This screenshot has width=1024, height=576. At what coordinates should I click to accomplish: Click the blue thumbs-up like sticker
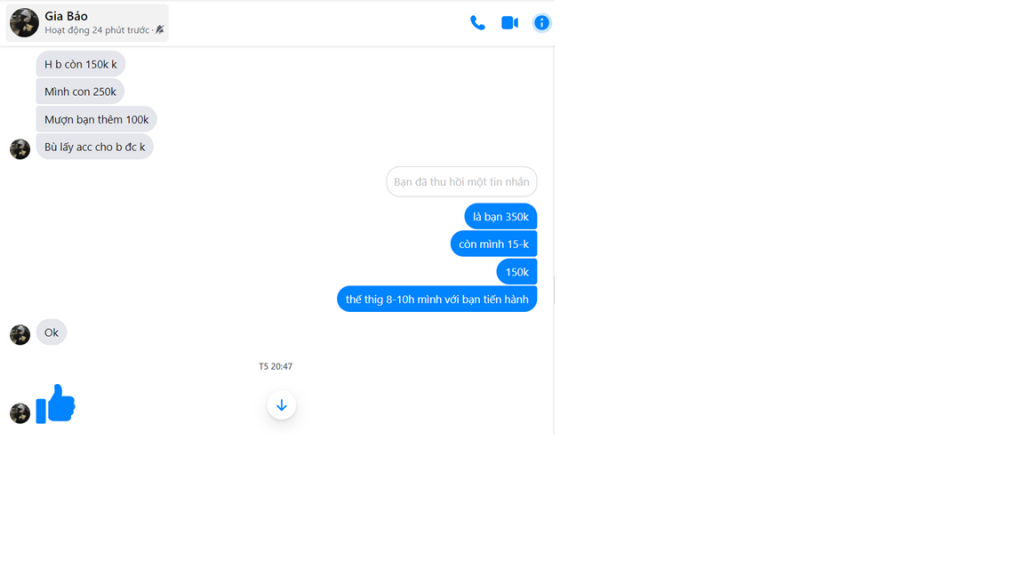point(56,404)
